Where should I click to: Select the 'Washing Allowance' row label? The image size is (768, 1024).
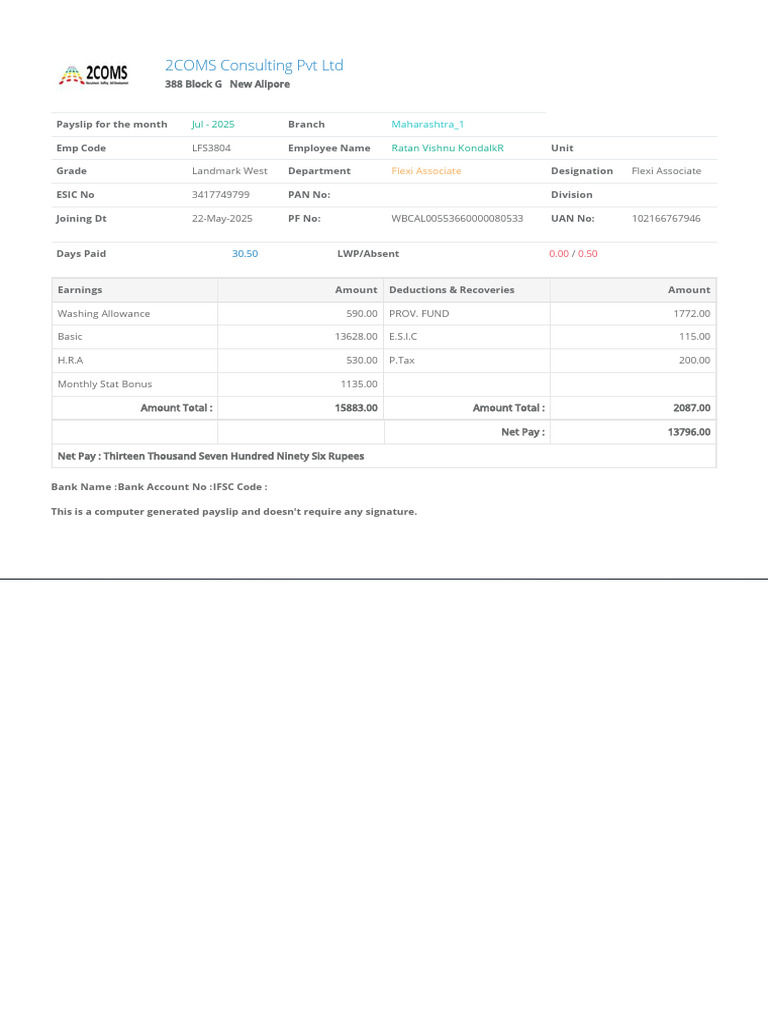tap(104, 314)
